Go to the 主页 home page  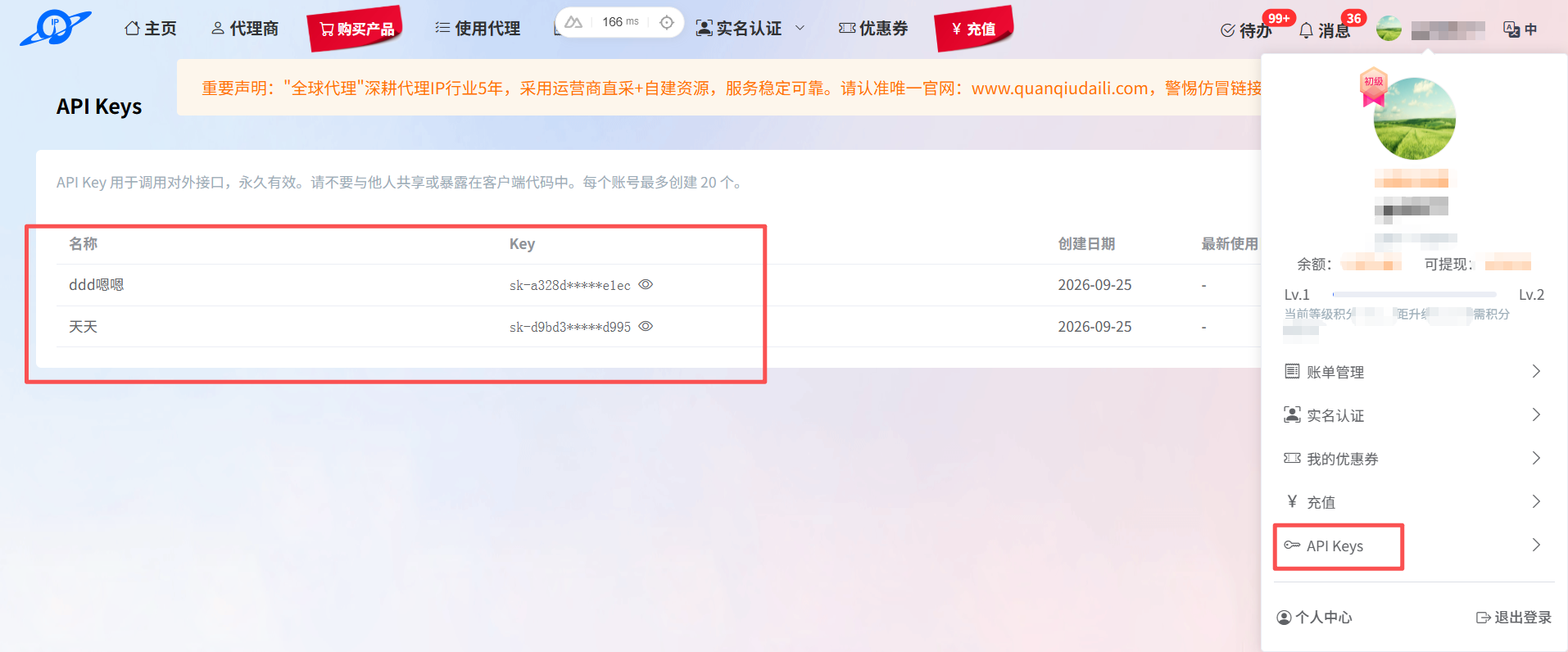(151, 29)
